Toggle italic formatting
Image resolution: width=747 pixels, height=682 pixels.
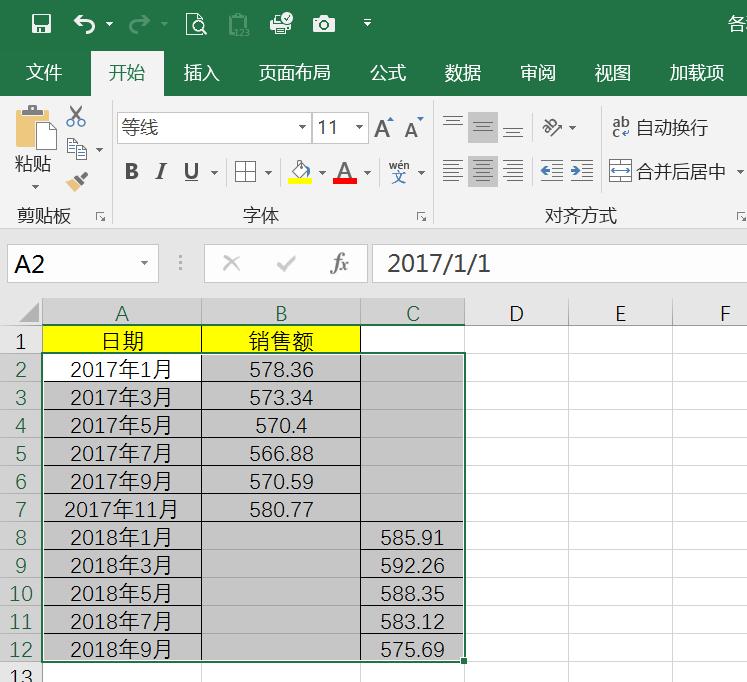tap(161, 171)
